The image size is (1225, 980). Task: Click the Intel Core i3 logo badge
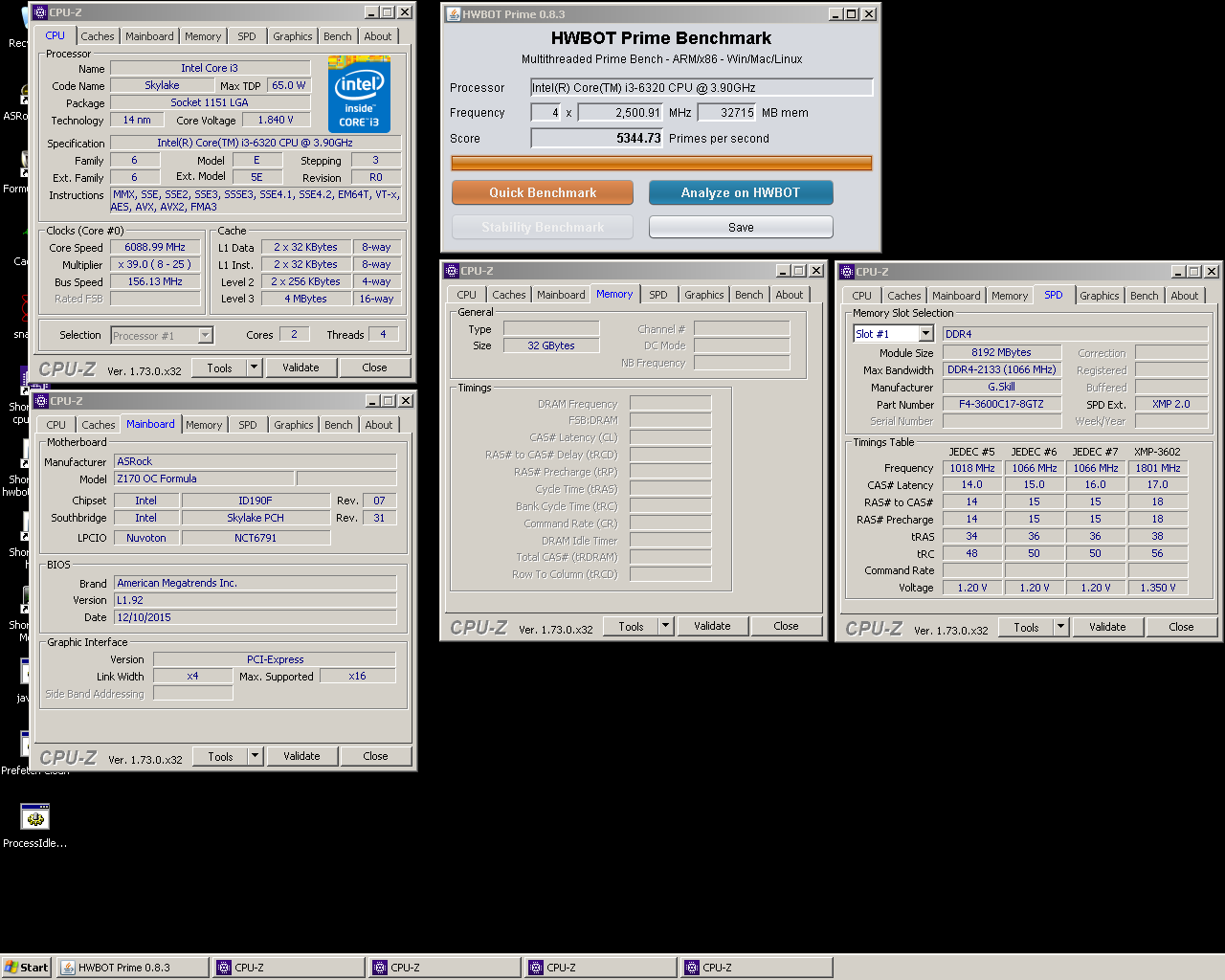click(x=359, y=94)
